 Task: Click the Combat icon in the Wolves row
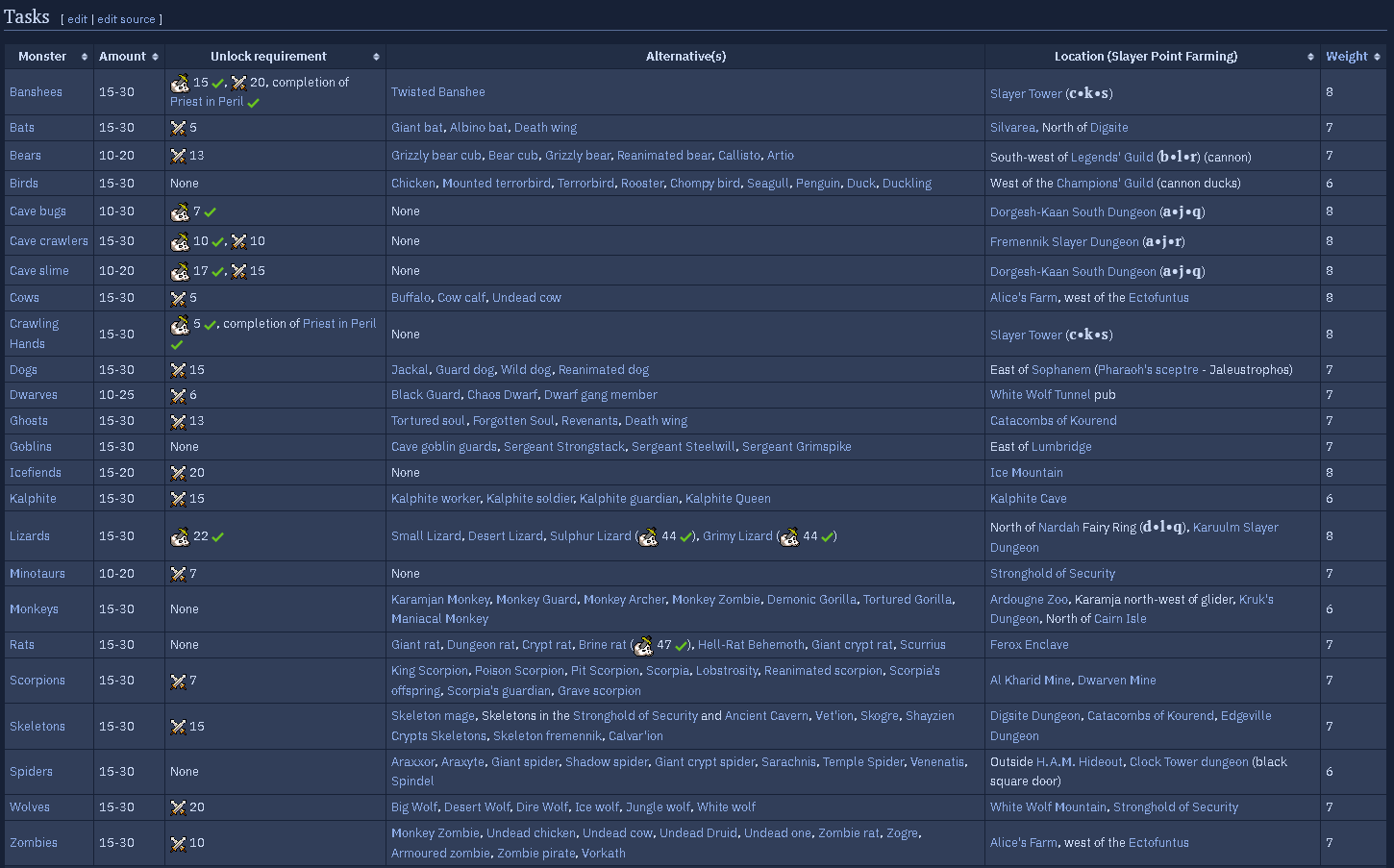(x=178, y=807)
